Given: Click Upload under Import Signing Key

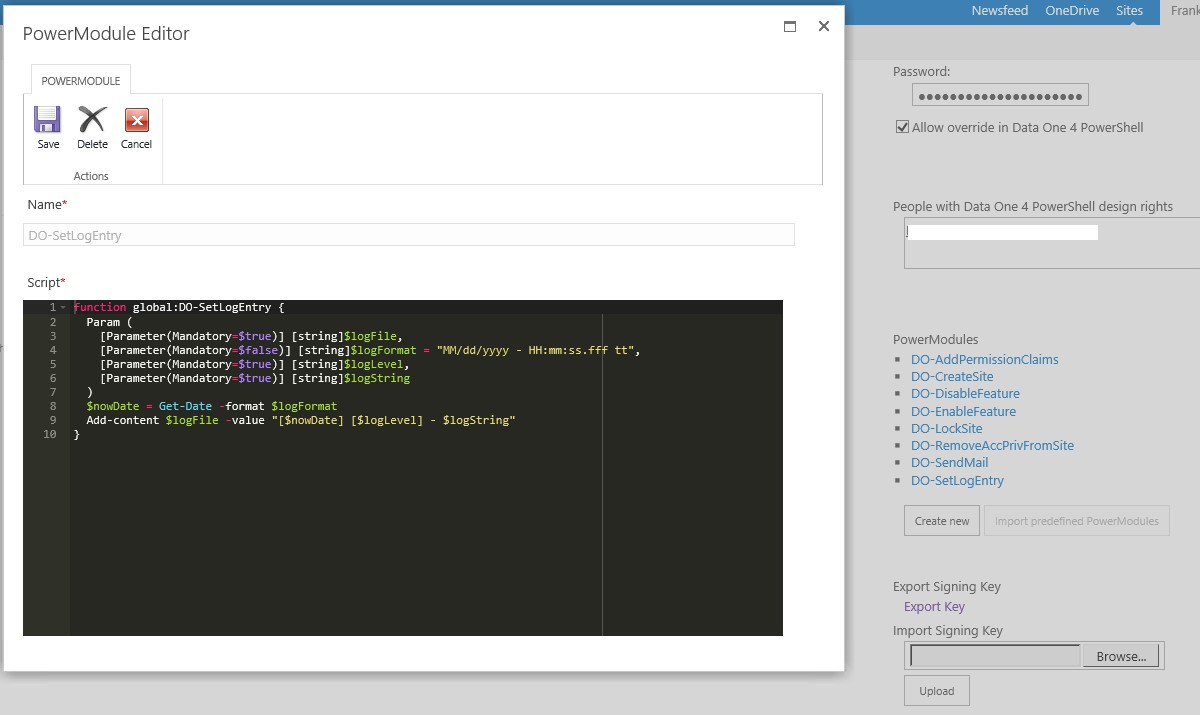Looking at the screenshot, I should point(936,690).
